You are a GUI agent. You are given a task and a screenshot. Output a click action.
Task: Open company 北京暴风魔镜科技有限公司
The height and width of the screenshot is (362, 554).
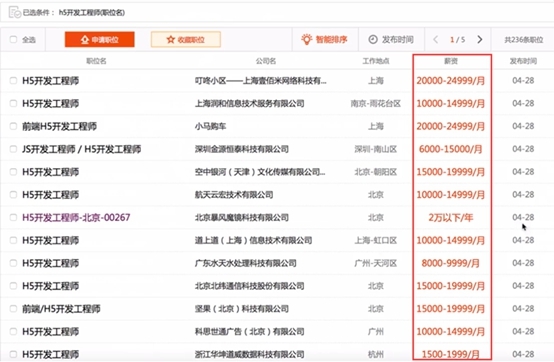pos(242,218)
